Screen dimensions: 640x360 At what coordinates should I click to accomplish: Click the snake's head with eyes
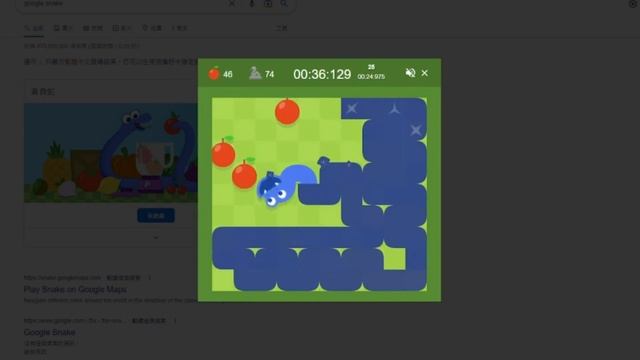[274, 190]
